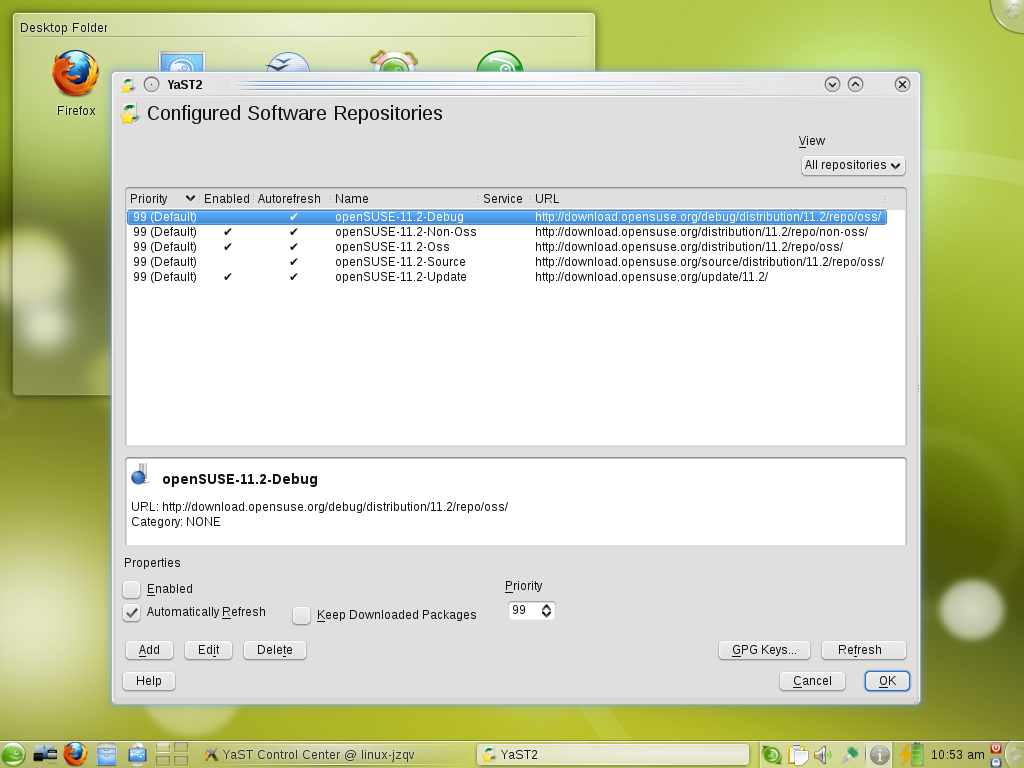Sort by Enabled column header
Viewport: 1024px width, 768px height.
[226, 199]
